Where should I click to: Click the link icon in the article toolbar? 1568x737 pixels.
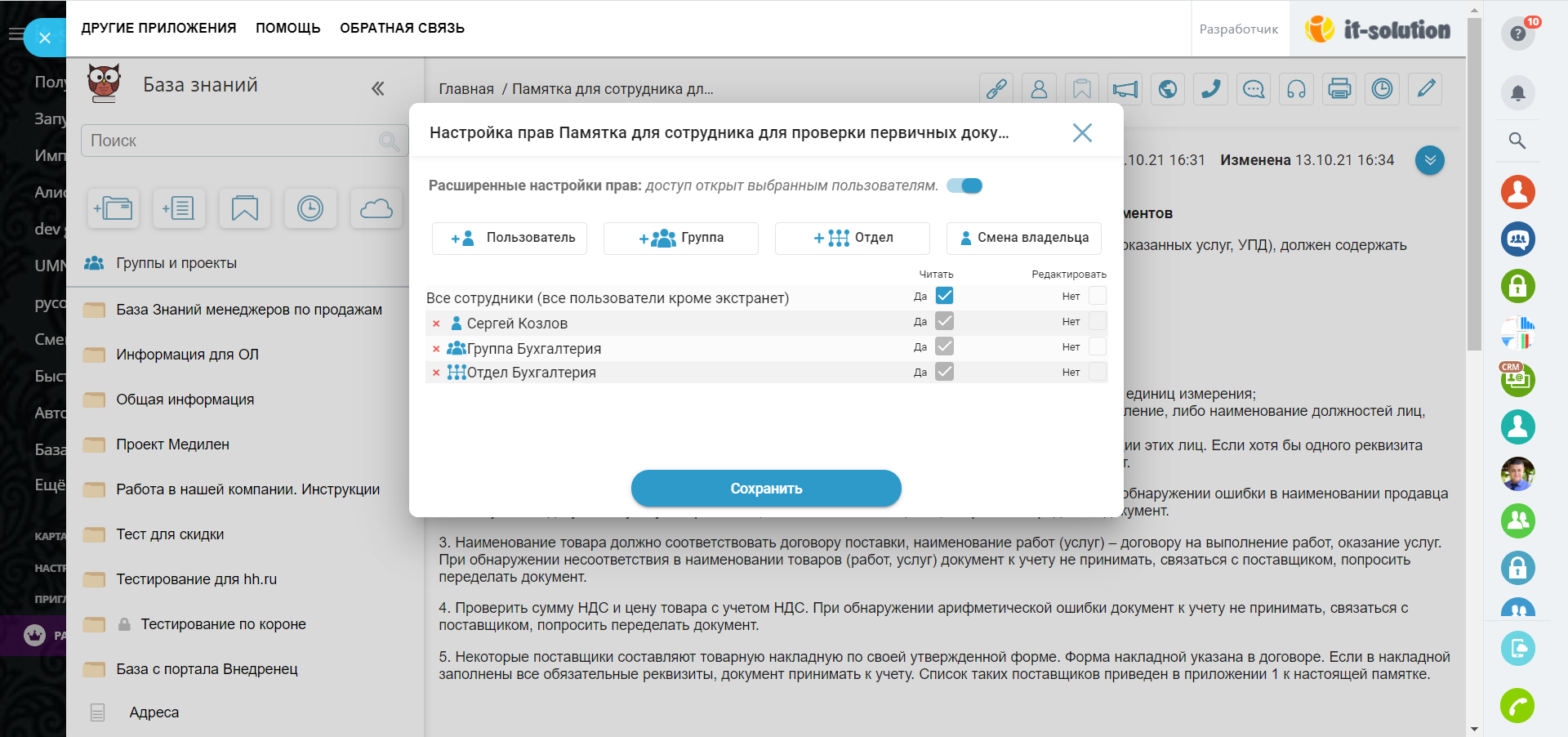coord(996,89)
